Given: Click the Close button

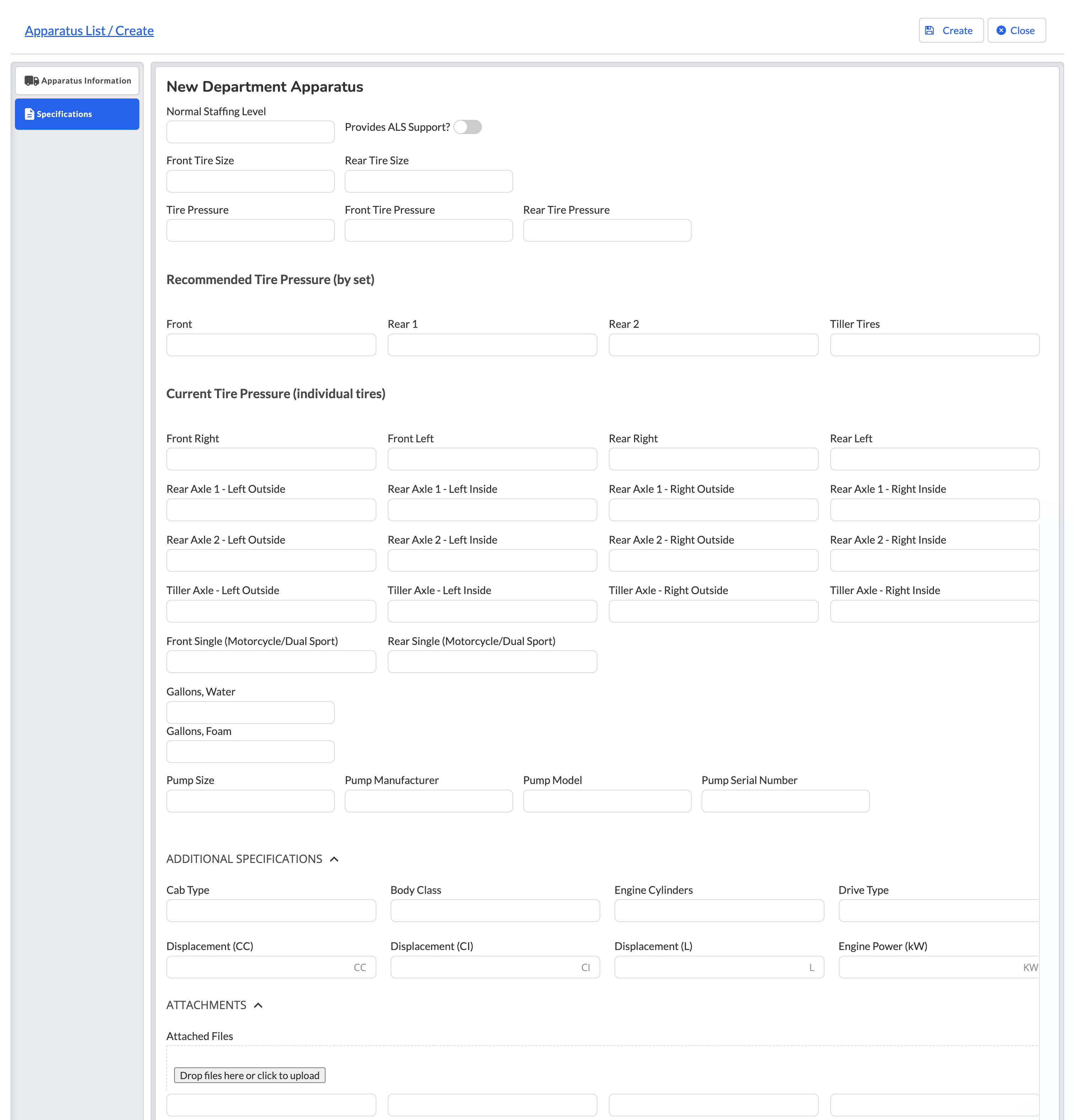Looking at the screenshot, I should (x=1016, y=30).
